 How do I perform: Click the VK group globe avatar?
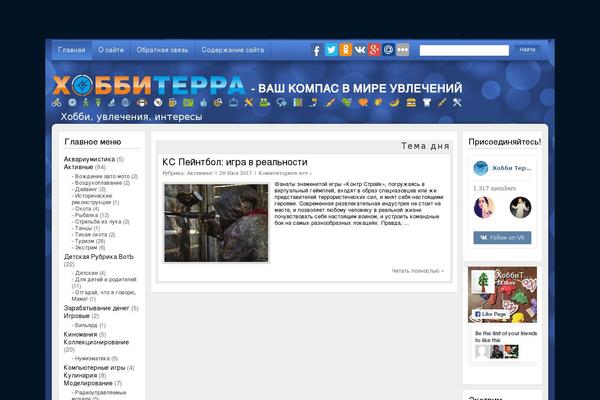tap(481, 168)
